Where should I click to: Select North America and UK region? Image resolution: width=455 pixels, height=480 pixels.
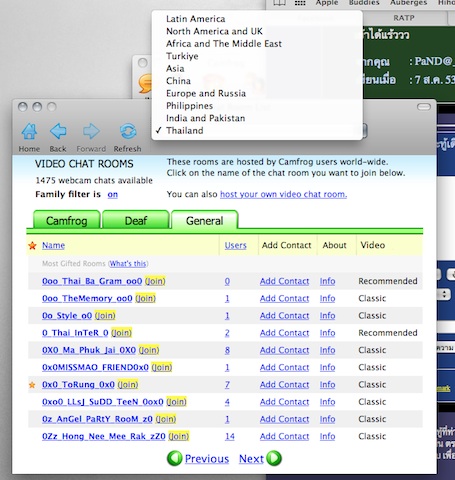[214, 31]
